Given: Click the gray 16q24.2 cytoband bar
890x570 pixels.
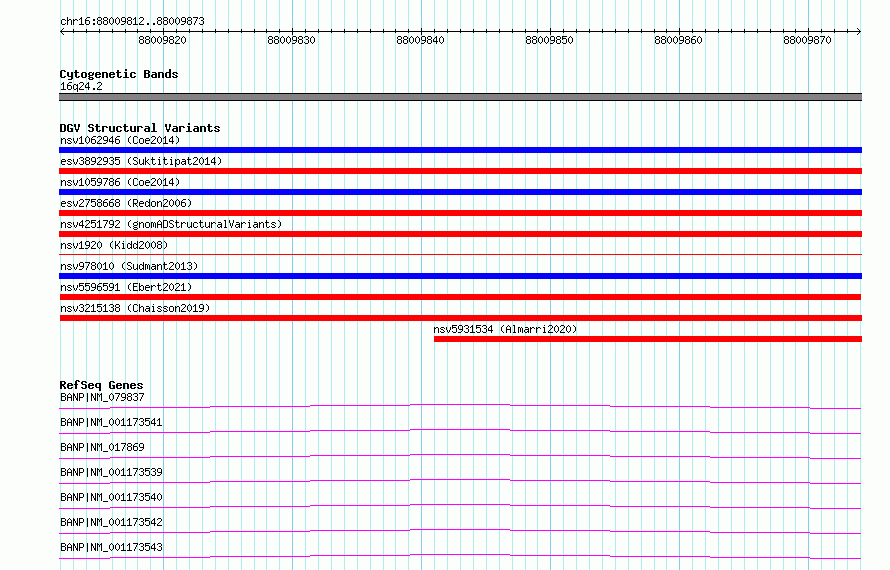Looking at the screenshot, I should (x=460, y=97).
